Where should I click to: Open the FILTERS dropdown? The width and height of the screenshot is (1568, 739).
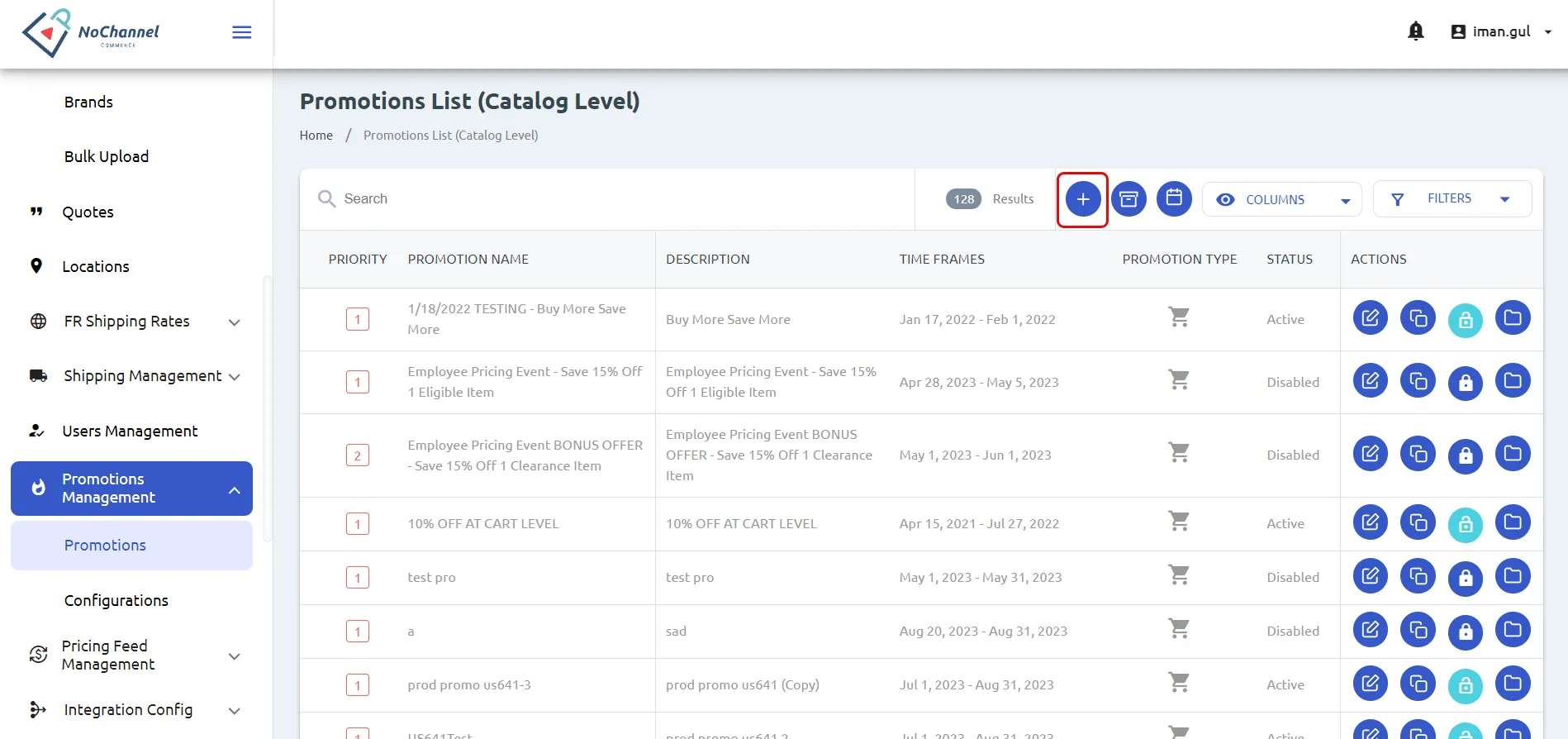click(x=1452, y=199)
